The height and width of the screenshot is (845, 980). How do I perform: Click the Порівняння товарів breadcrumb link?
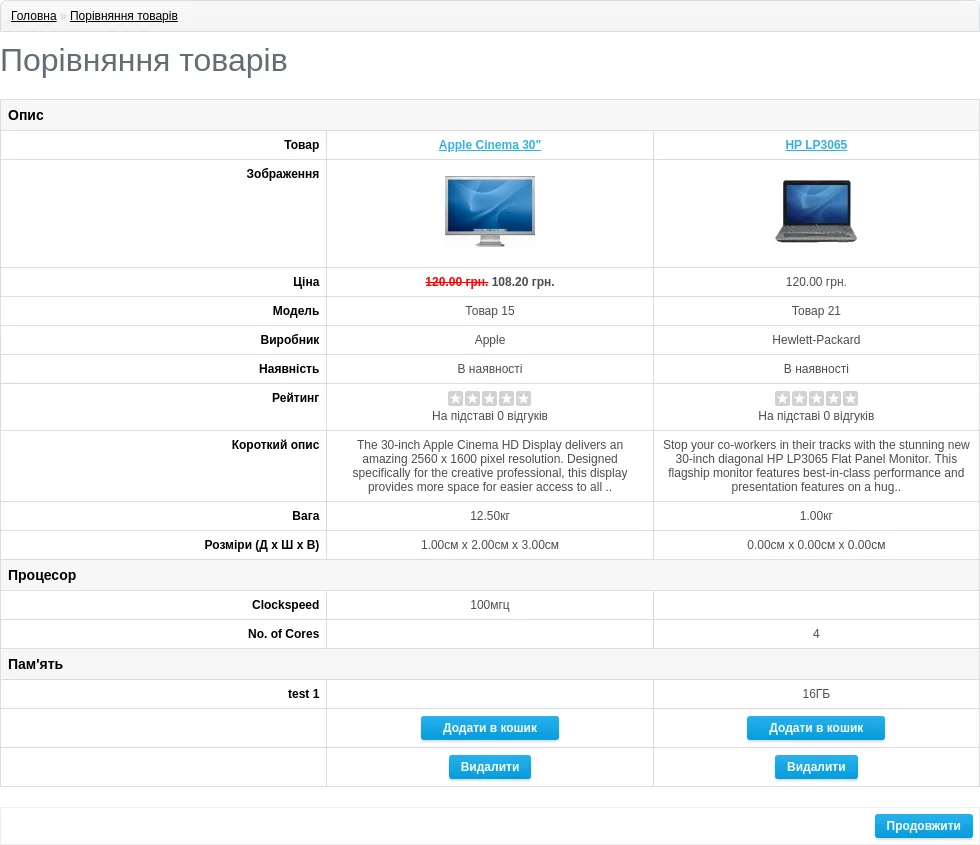(124, 16)
